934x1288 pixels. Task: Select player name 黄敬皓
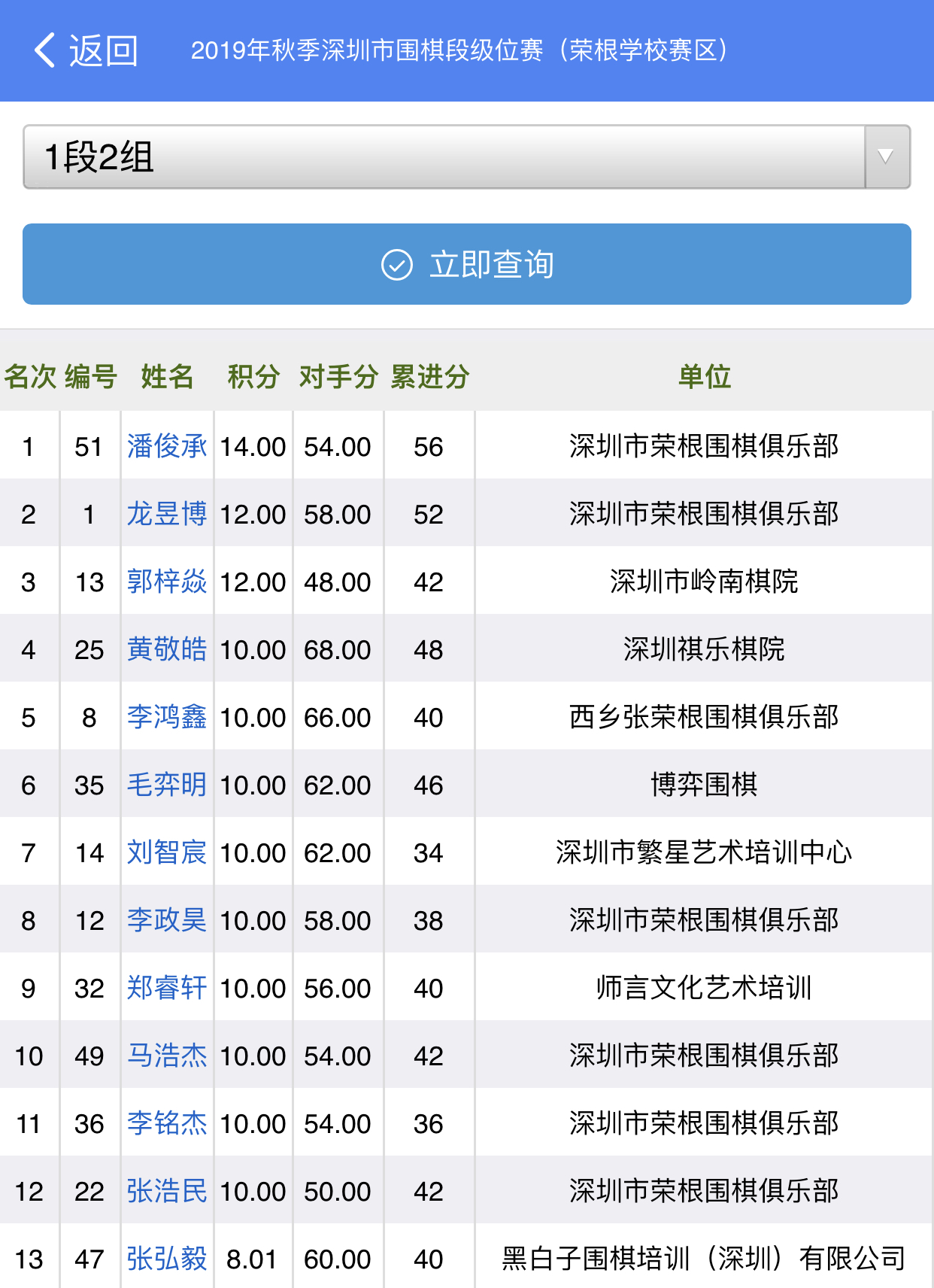167,649
